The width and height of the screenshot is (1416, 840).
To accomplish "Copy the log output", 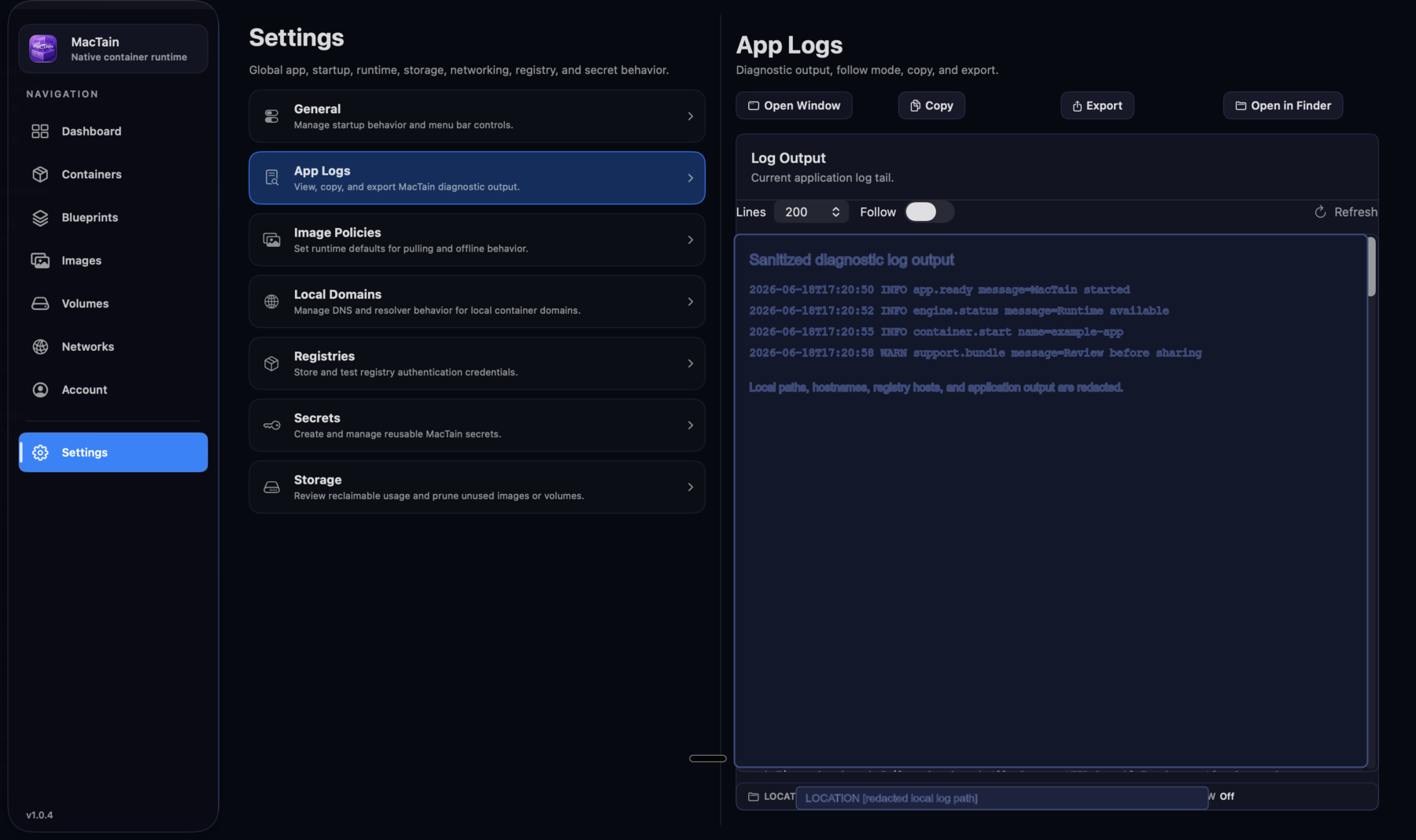I will click(931, 105).
